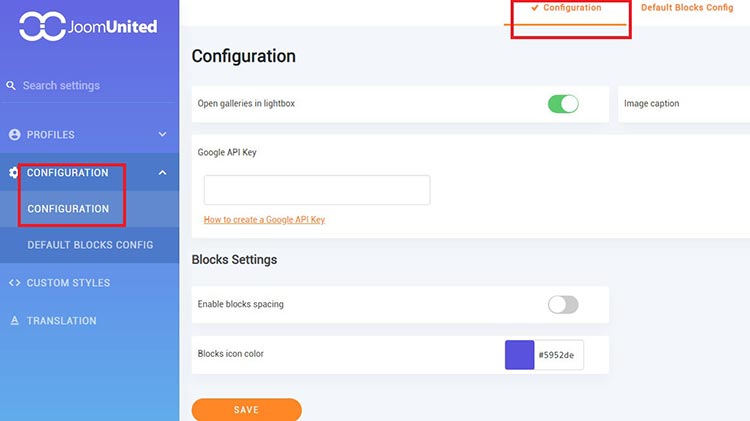Open How to create a Google API Key link

pyautogui.click(x=264, y=220)
